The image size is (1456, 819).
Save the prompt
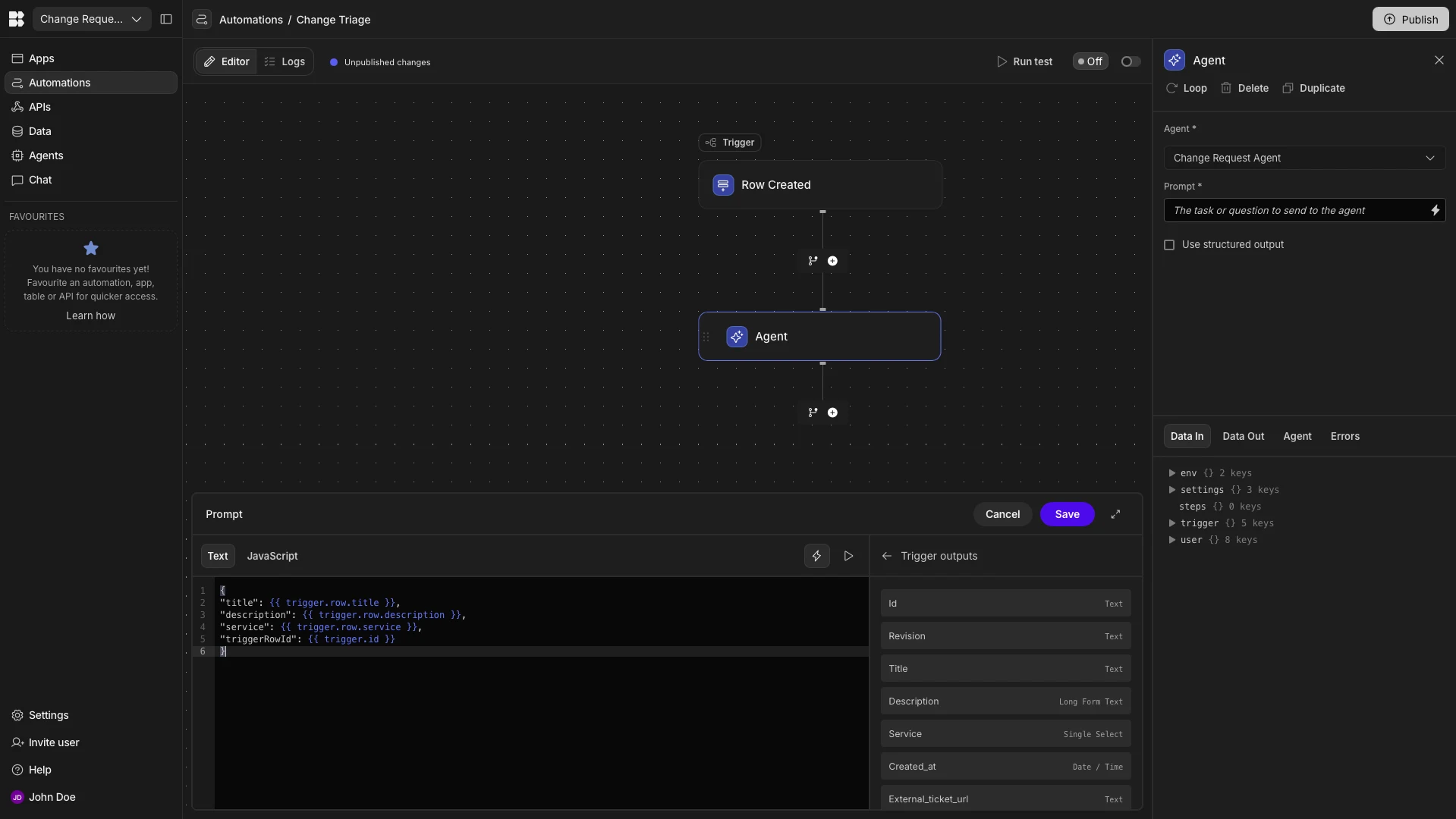1067,514
